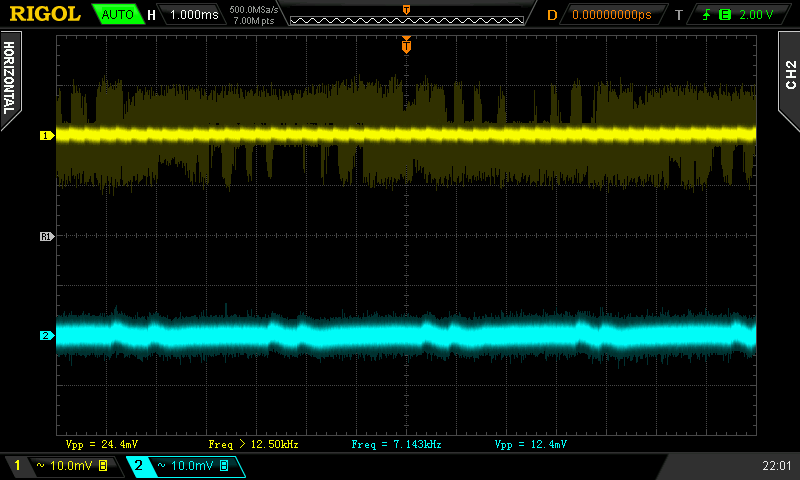The height and width of the screenshot is (480, 800).
Task: Select the channel 2 ground level marker
Action: pyautogui.click(x=47, y=335)
